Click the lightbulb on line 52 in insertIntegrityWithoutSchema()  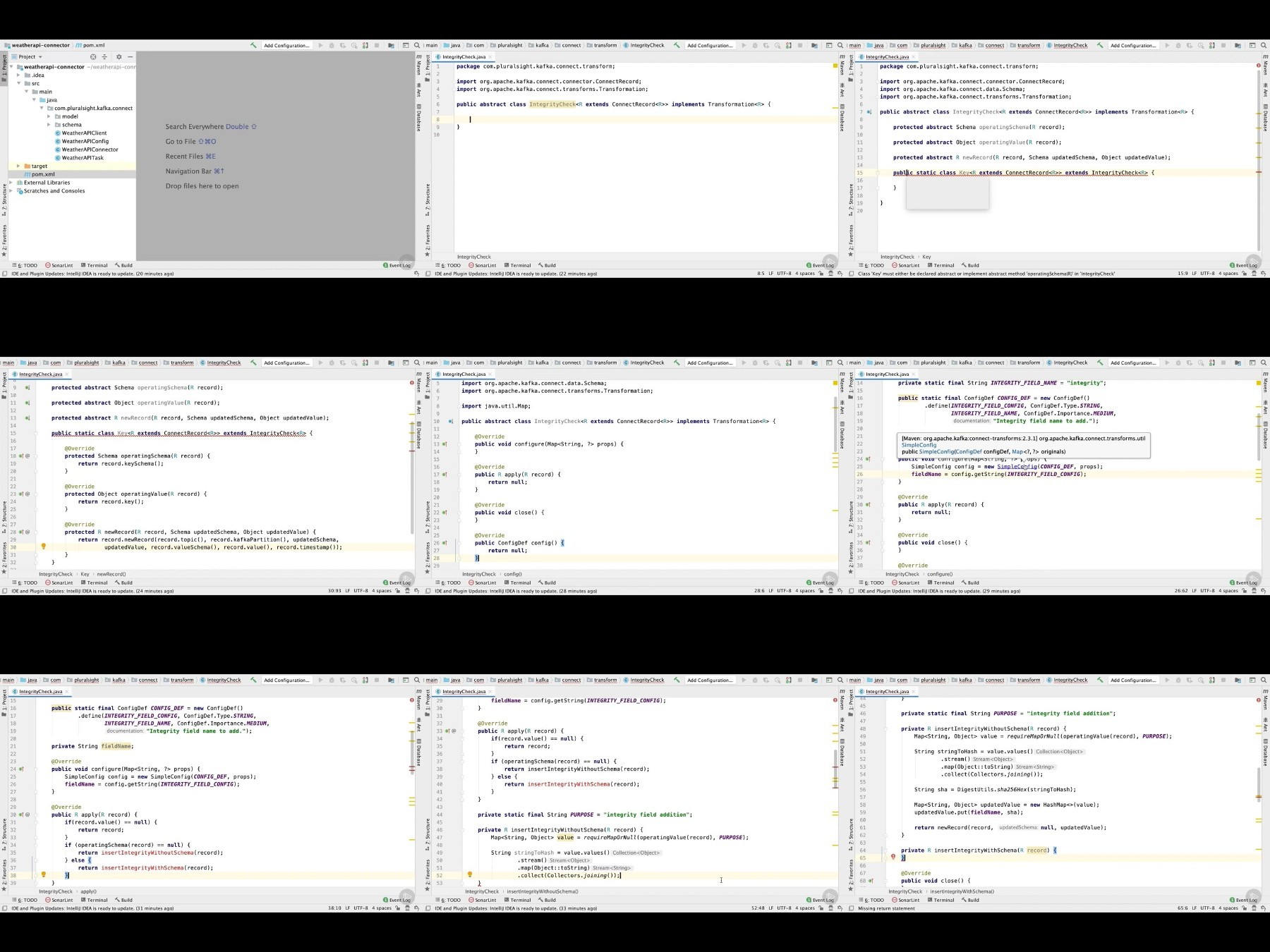tap(469, 875)
